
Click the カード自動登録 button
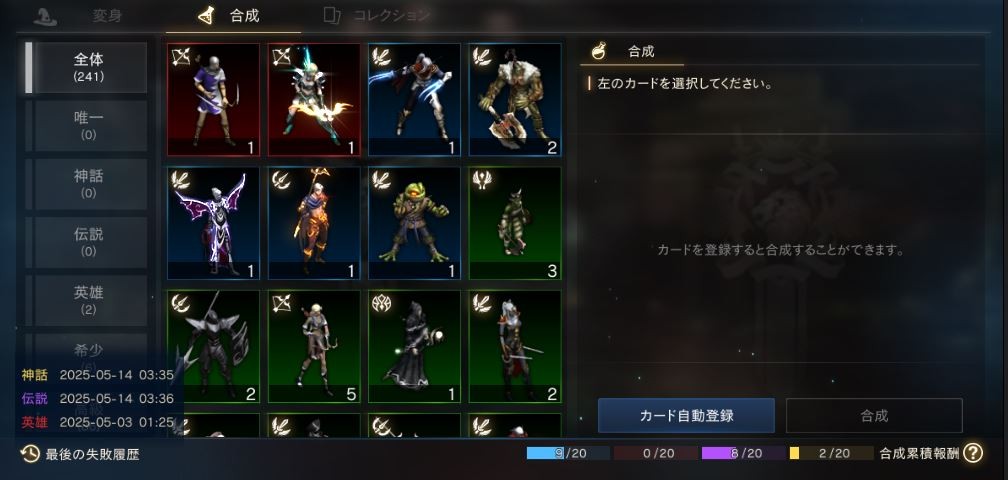(x=686, y=416)
